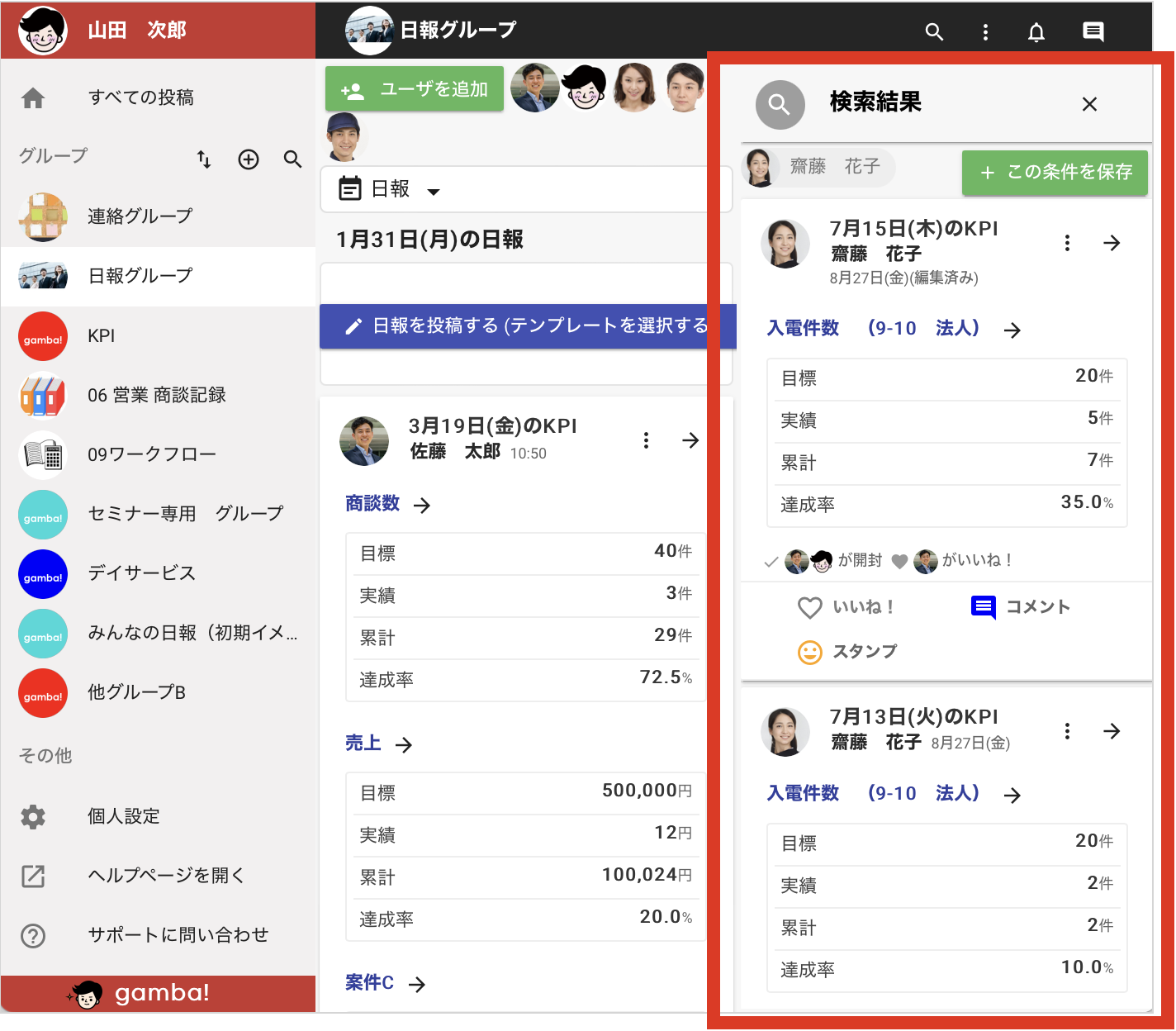Image resolution: width=1176 pixels, height=1031 pixels.
Task: Expand the 売上 section arrow
Action: coord(404,745)
